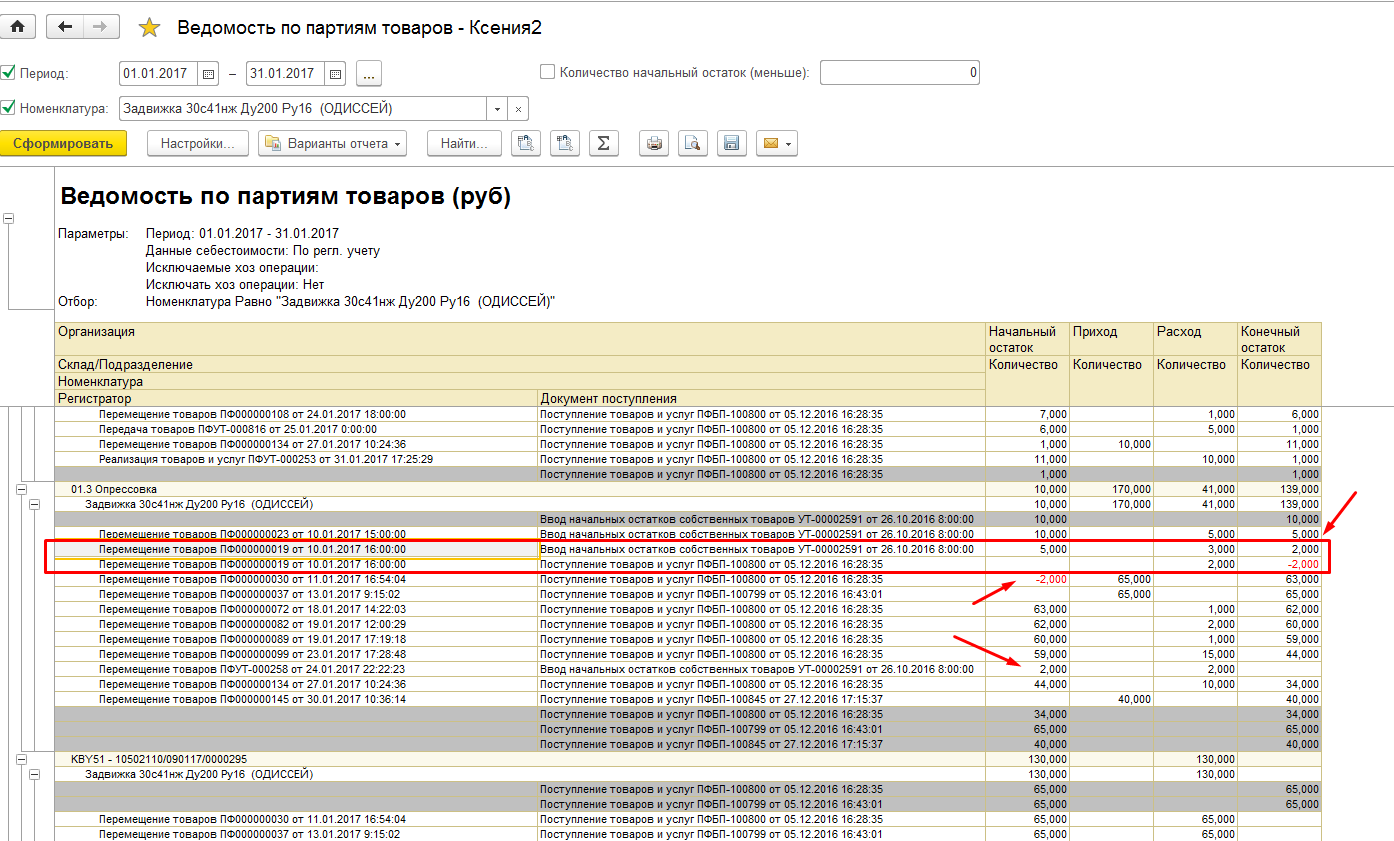The width and height of the screenshot is (1394, 841).
Task: Open calendar for period start date
Action: click(x=209, y=74)
